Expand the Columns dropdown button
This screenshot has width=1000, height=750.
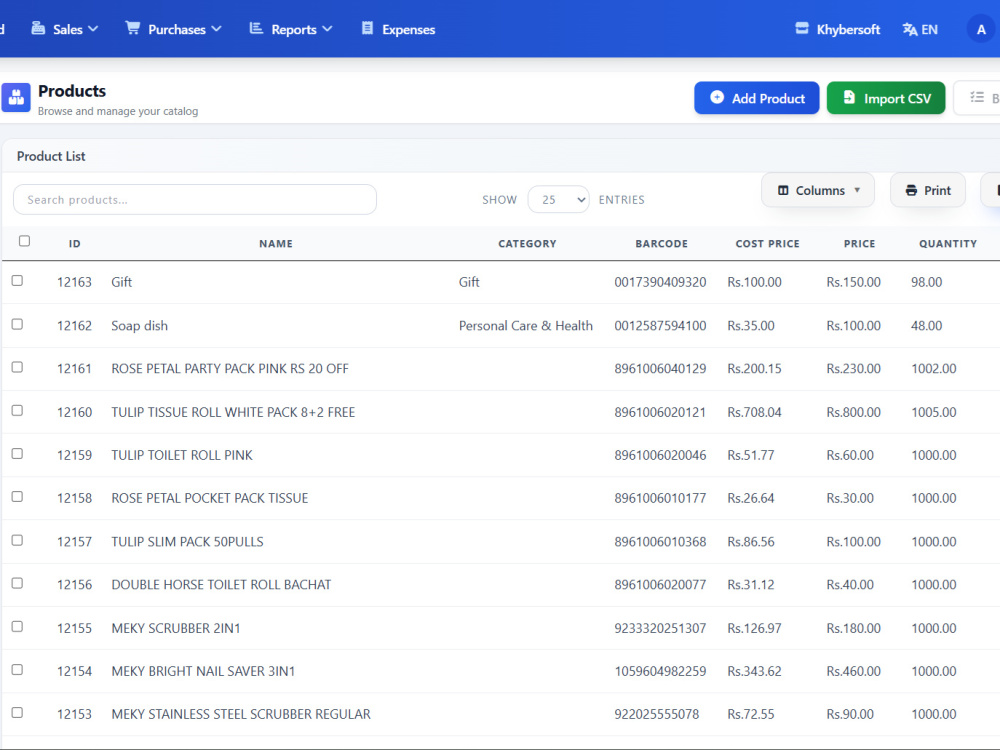pyautogui.click(x=818, y=190)
